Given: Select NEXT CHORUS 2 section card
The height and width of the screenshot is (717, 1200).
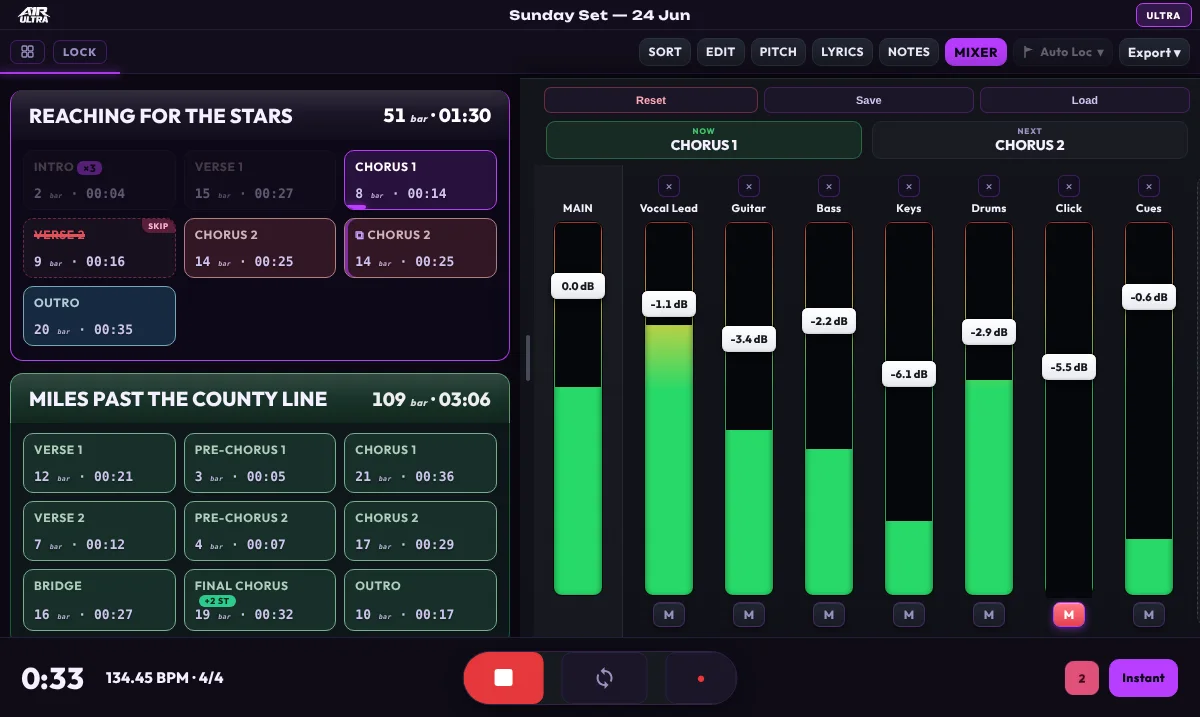Looking at the screenshot, I should (x=1030, y=140).
